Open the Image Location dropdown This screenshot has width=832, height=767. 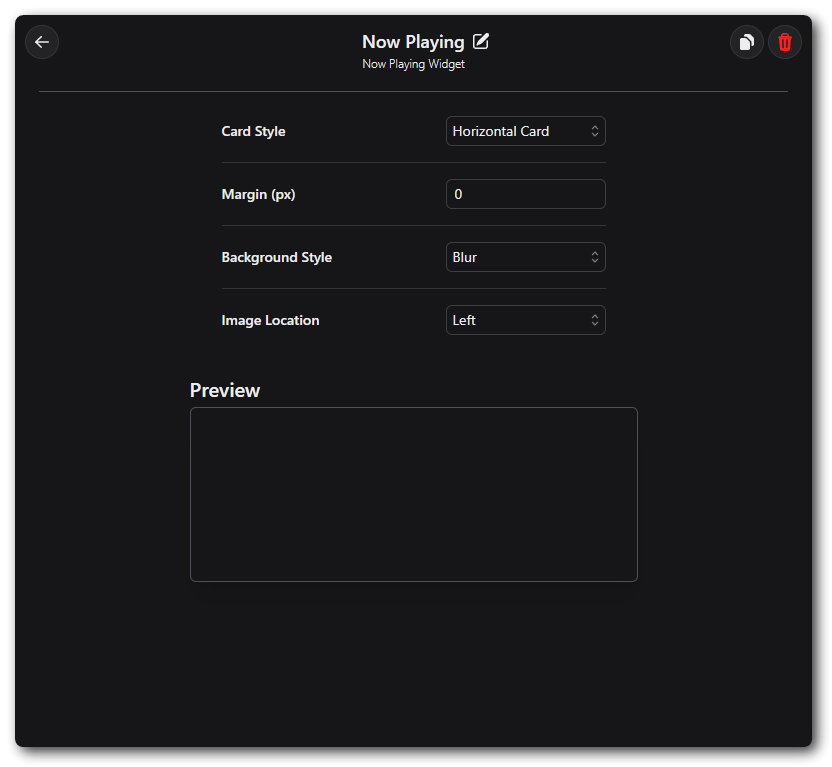525,320
